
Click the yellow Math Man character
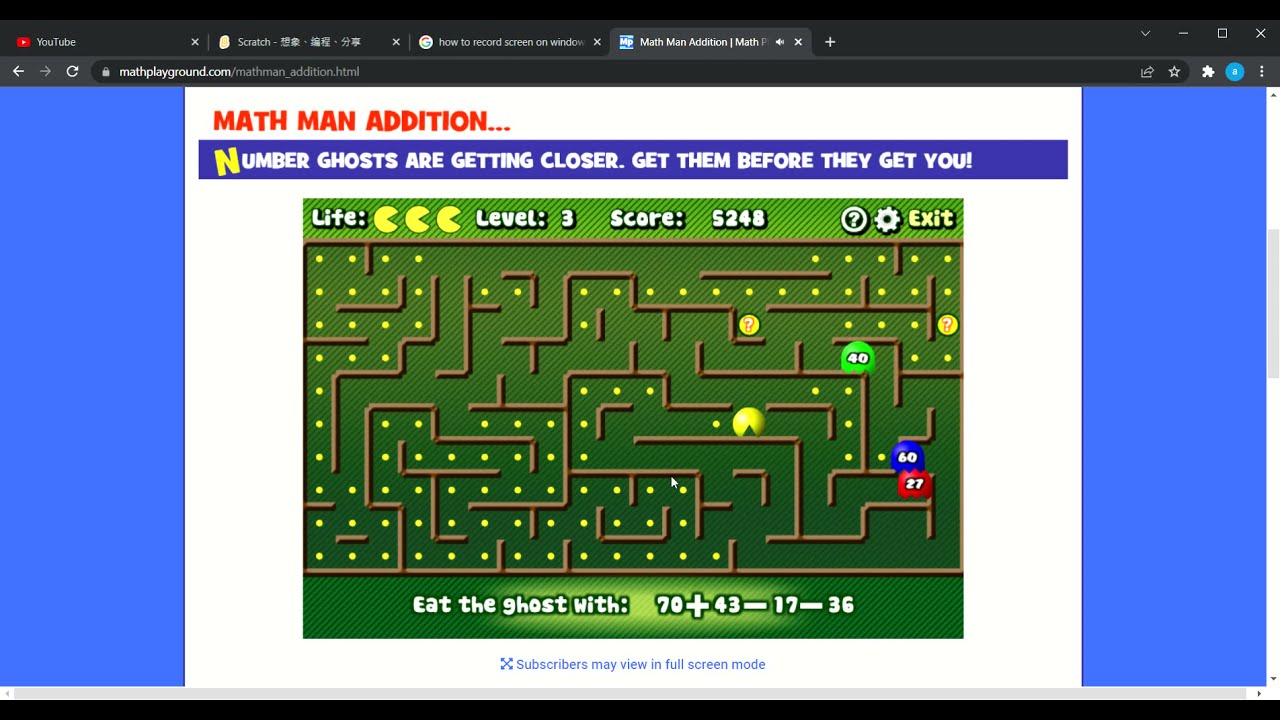pyautogui.click(x=748, y=422)
